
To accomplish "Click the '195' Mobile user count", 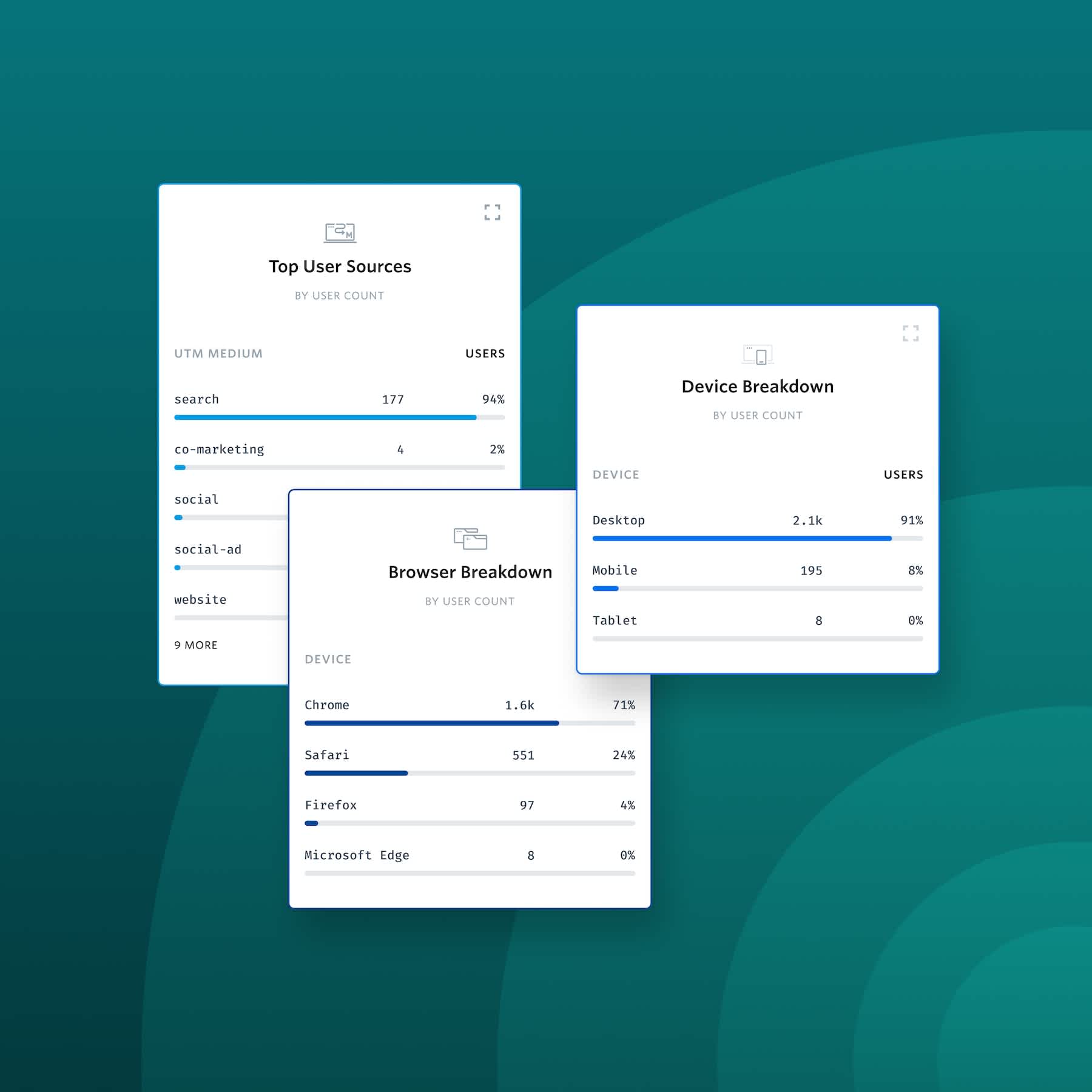I will click(811, 570).
